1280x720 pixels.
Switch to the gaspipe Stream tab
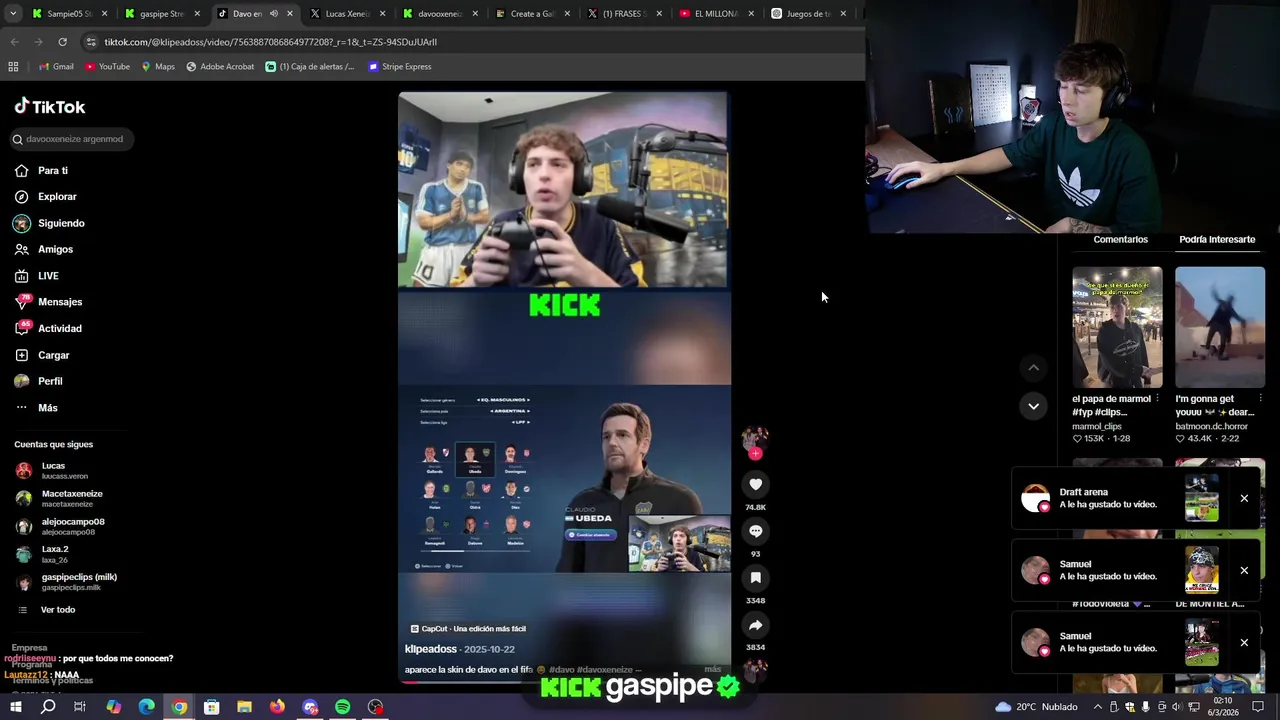(x=161, y=14)
